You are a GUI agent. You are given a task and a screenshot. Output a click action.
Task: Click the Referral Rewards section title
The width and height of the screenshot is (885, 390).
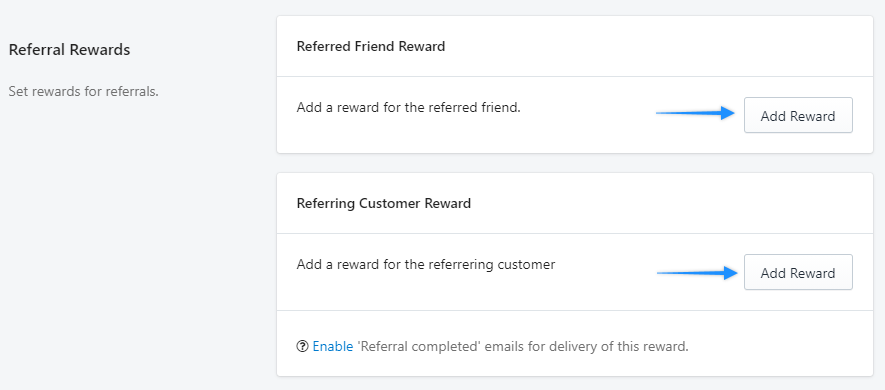click(x=69, y=50)
